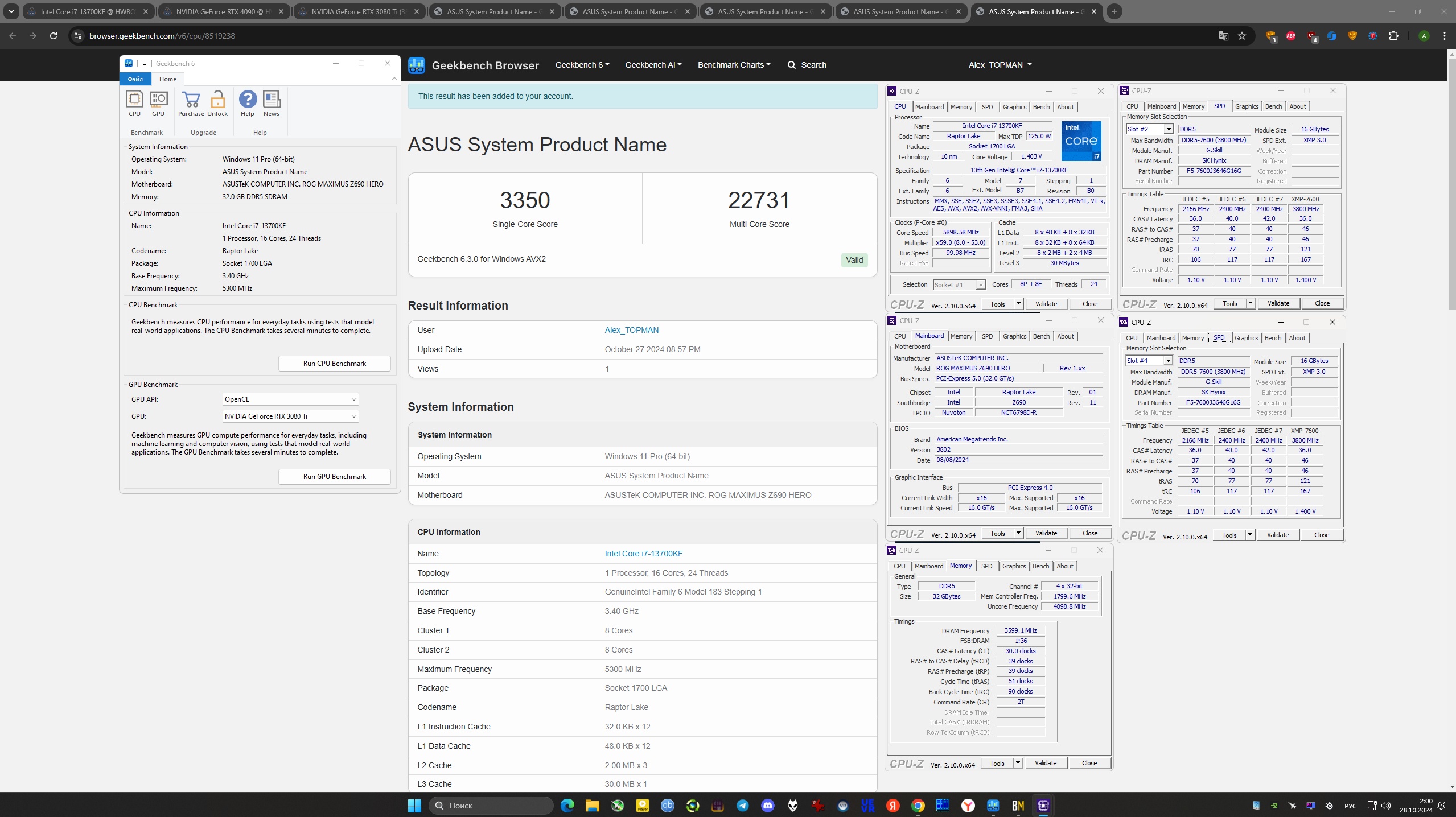The width and height of the screenshot is (1456, 817).
Task: Open the Extensions puzzle-piece icon
Action: click(1393, 36)
